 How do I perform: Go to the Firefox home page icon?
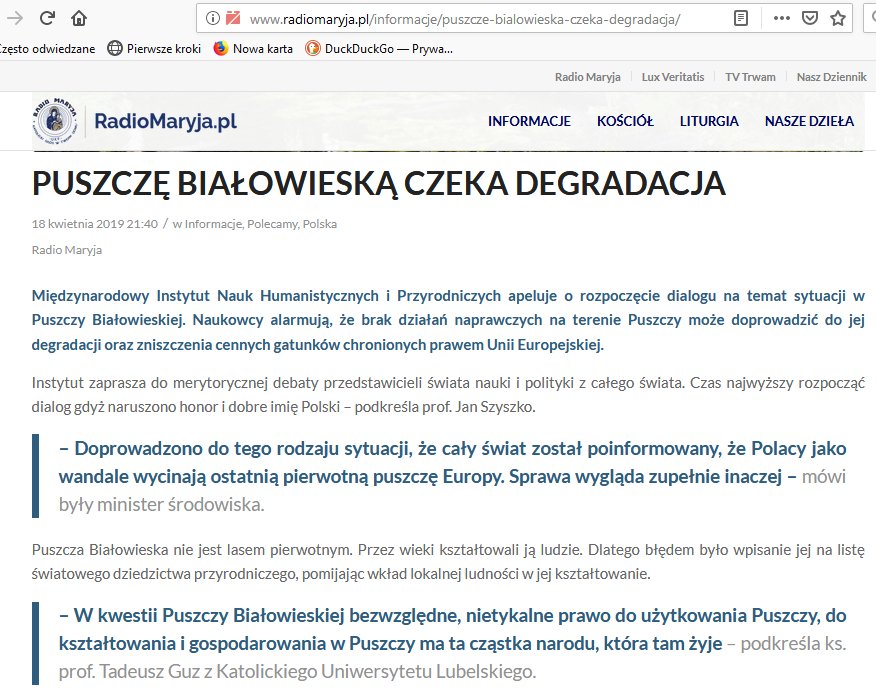(79, 18)
